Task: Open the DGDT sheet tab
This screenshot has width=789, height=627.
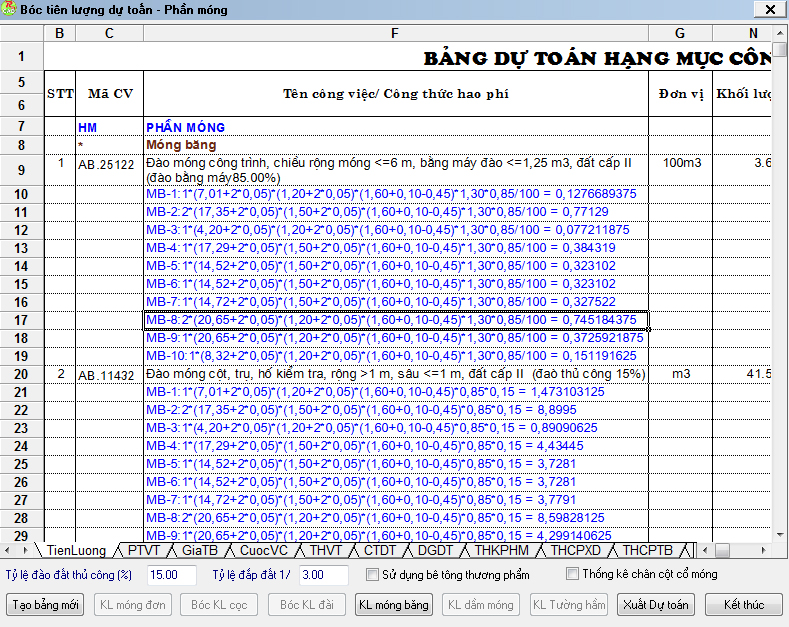Action: (x=435, y=551)
